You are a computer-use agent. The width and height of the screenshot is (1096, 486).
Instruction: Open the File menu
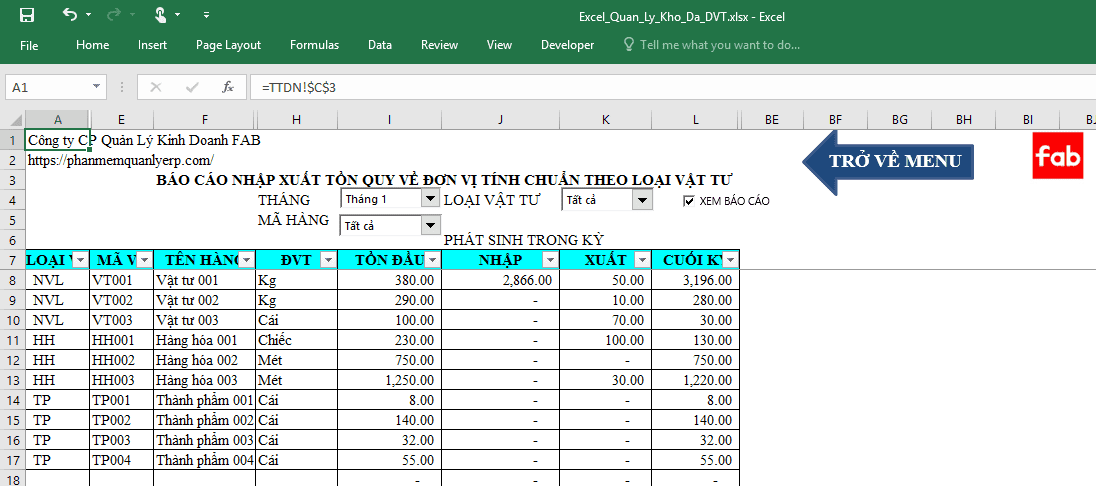[29, 45]
